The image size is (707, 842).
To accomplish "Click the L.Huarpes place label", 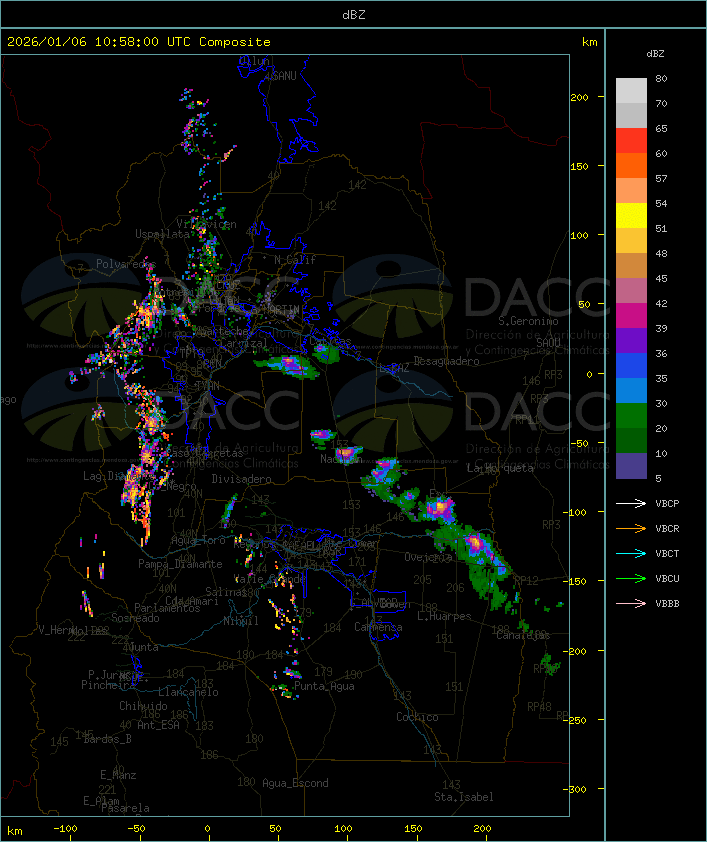I will [444, 616].
